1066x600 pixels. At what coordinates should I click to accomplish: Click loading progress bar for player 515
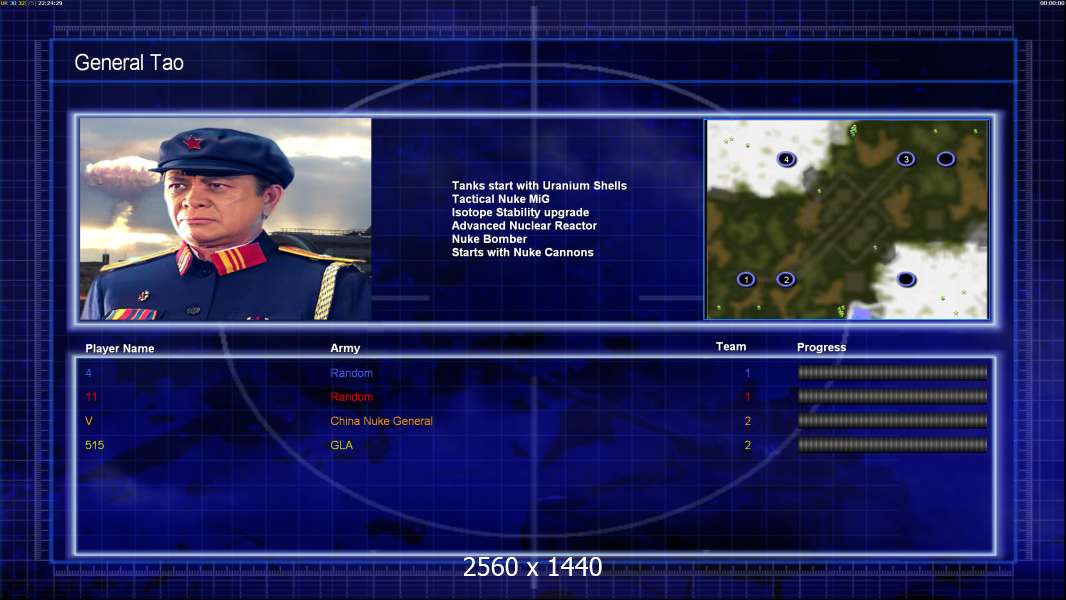coord(892,445)
